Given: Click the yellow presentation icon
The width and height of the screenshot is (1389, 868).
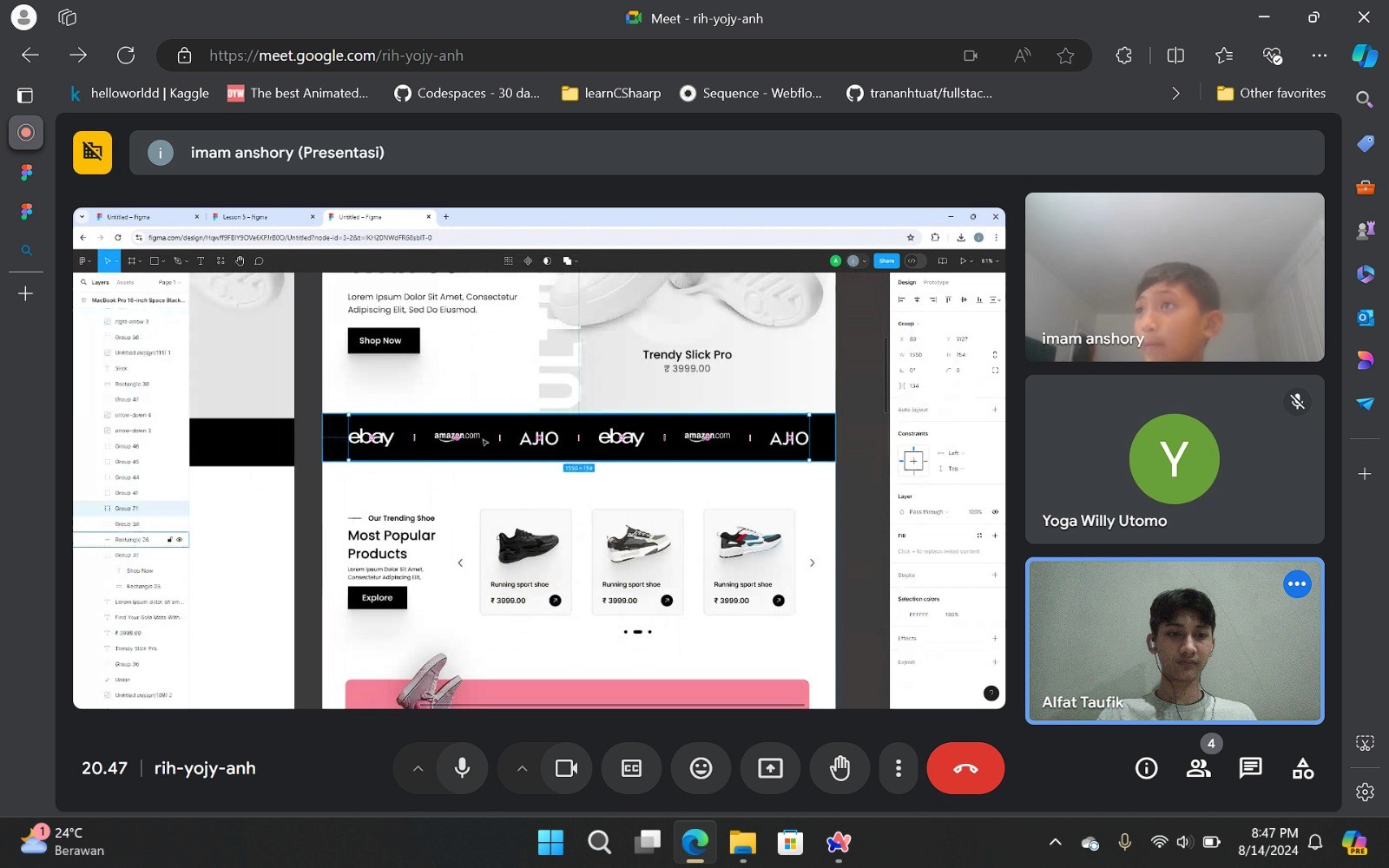Looking at the screenshot, I should 92,153.
